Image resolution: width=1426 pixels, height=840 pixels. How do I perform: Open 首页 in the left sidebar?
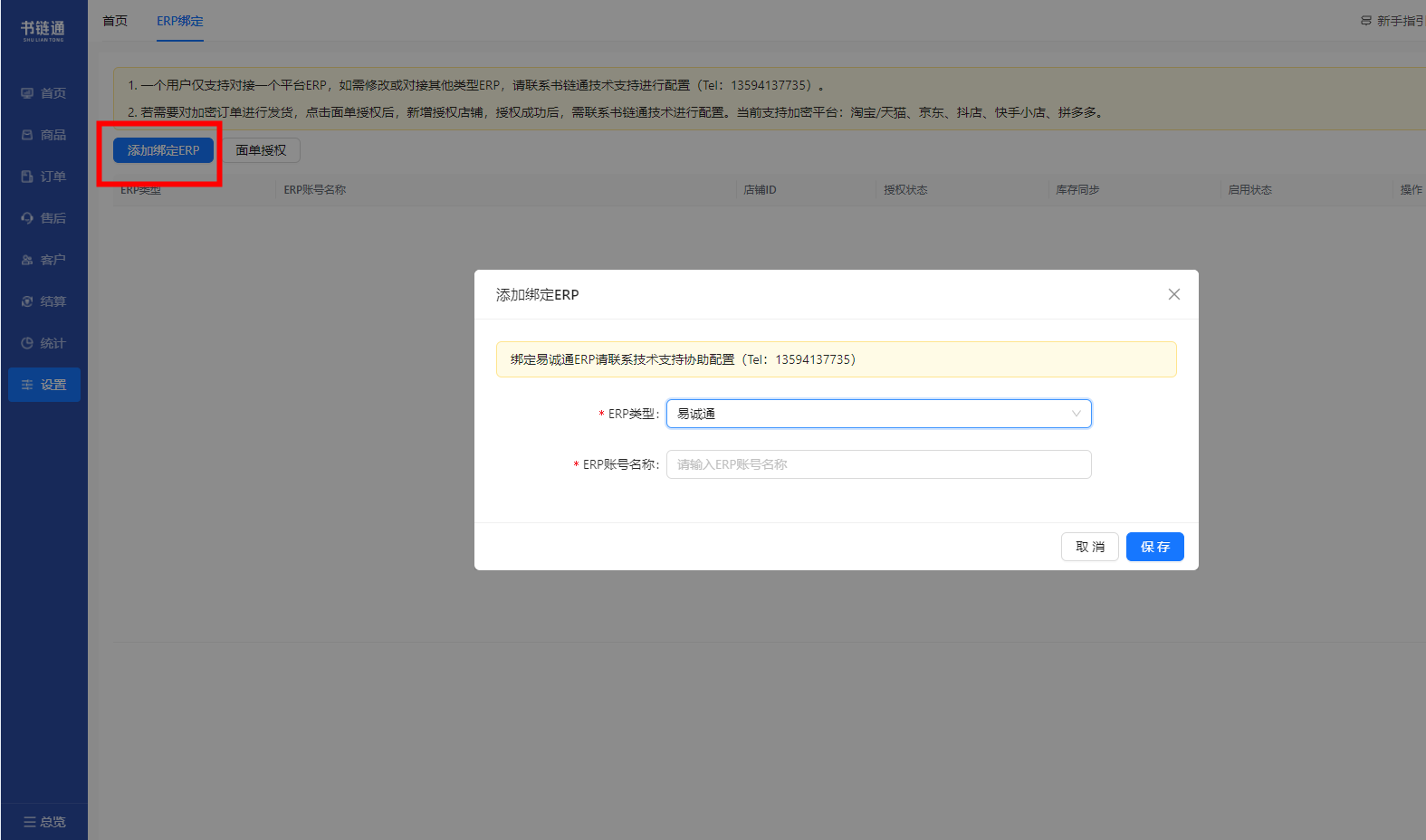point(44,93)
